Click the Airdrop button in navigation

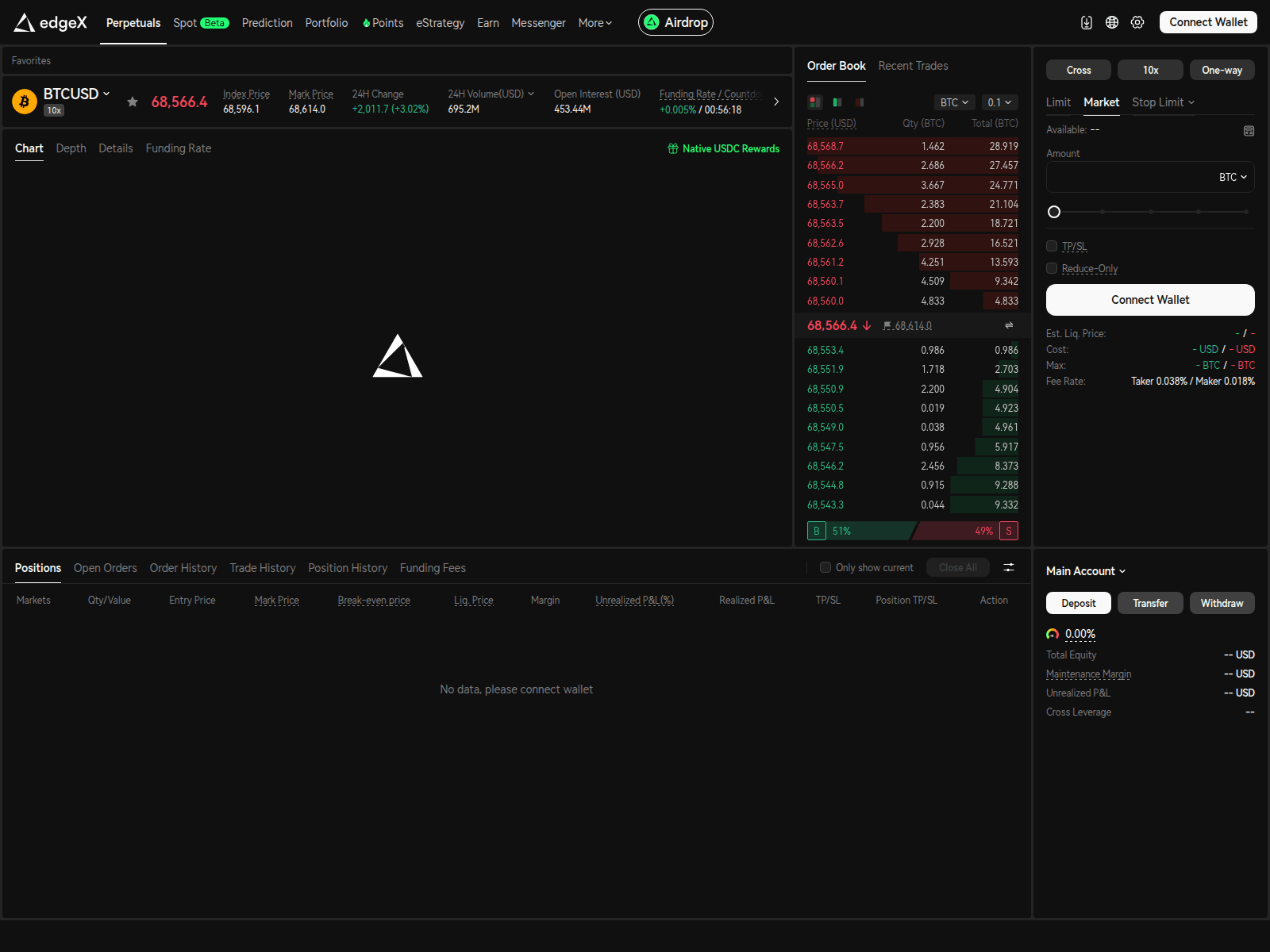click(x=675, y=22)
